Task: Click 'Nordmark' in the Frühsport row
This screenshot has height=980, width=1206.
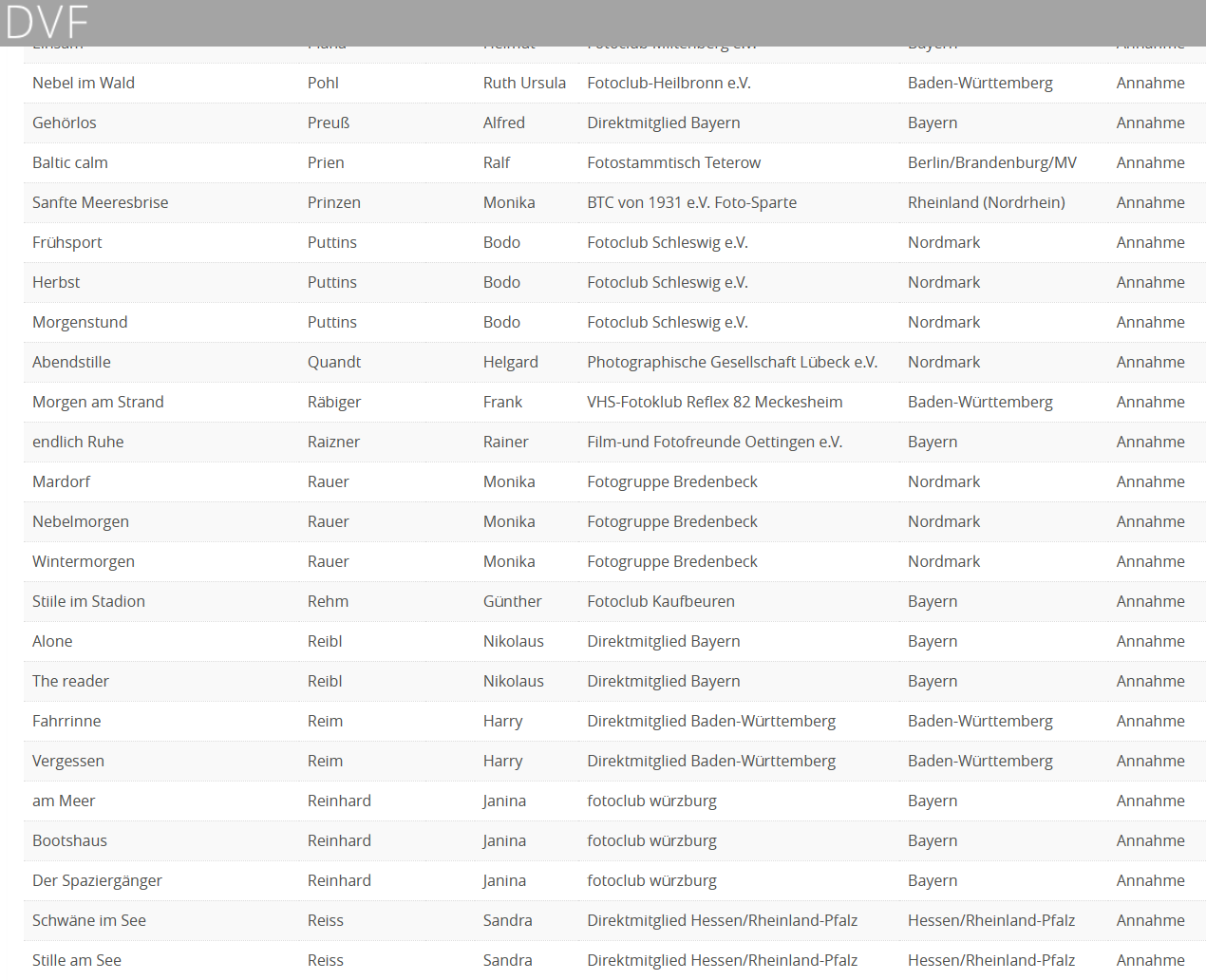Action: tap(944, 242)
